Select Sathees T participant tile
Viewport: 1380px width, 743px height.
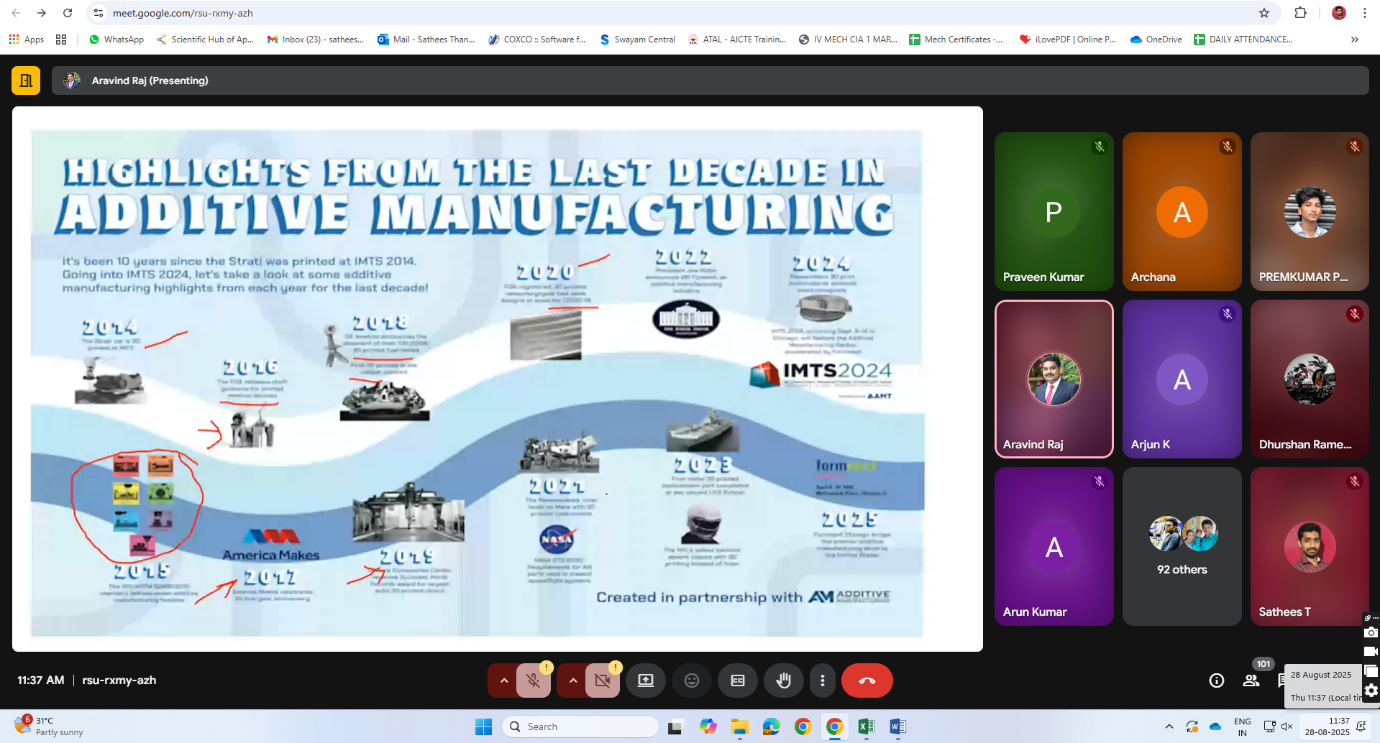click(1309, 546)
